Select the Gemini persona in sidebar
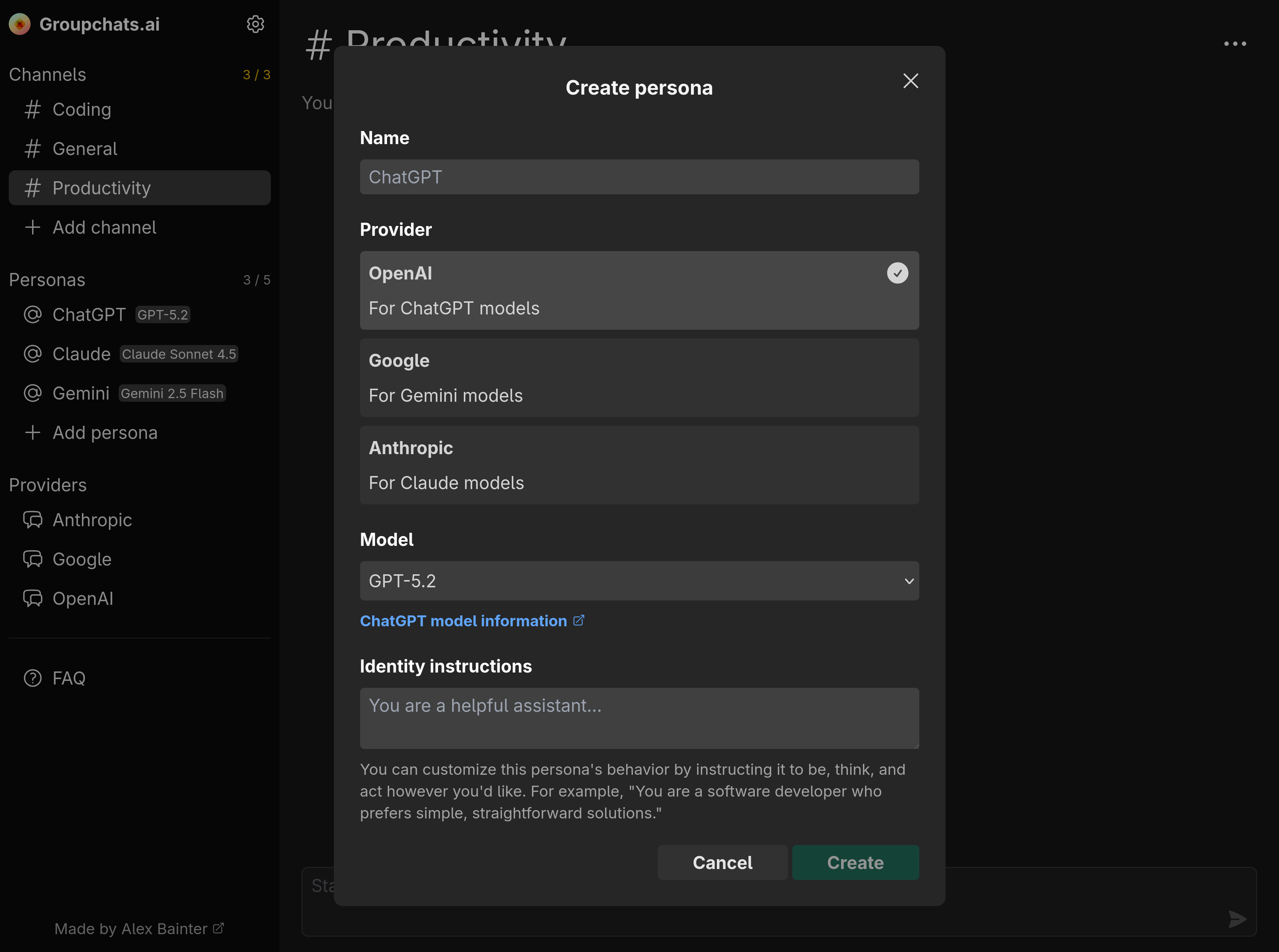1279x952 pixels. 139,393
